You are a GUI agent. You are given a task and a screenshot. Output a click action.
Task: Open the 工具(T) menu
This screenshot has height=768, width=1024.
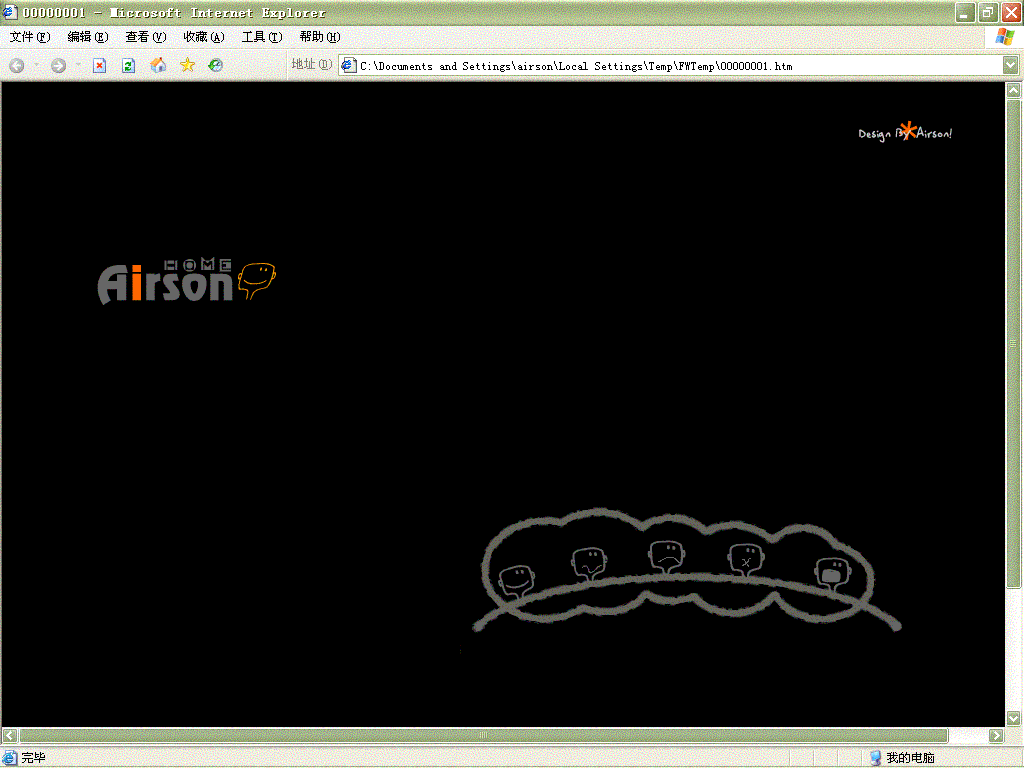tap(261, 37)
